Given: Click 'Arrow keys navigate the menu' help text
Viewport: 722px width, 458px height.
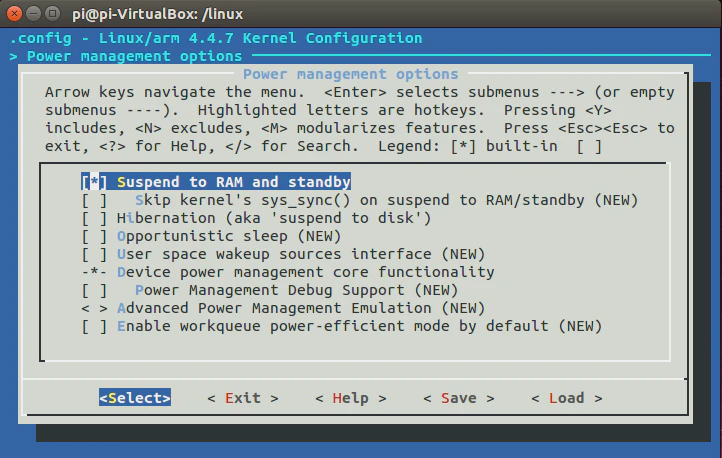Looking at the screenshot, I should (175, 92).
